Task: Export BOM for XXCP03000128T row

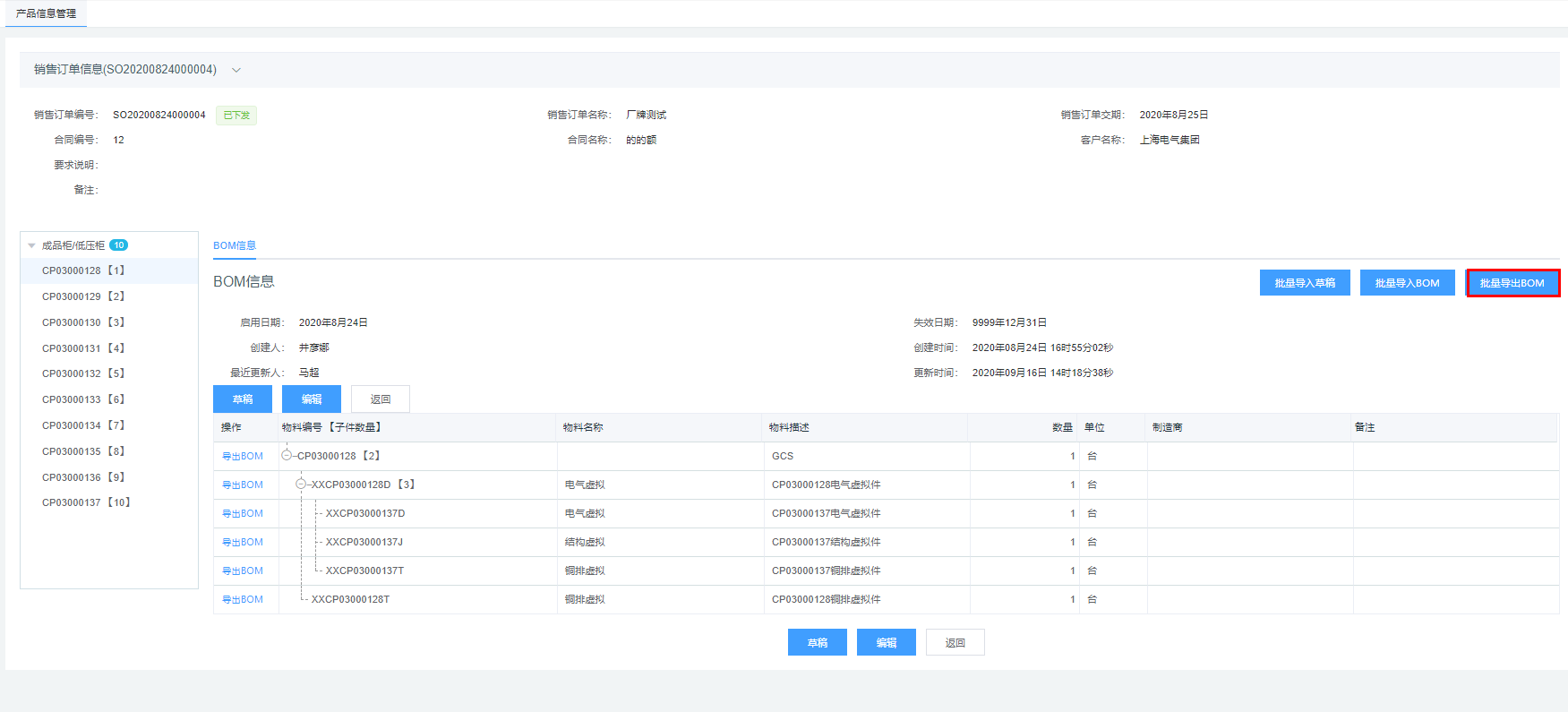Action: (x=243, y=599)
